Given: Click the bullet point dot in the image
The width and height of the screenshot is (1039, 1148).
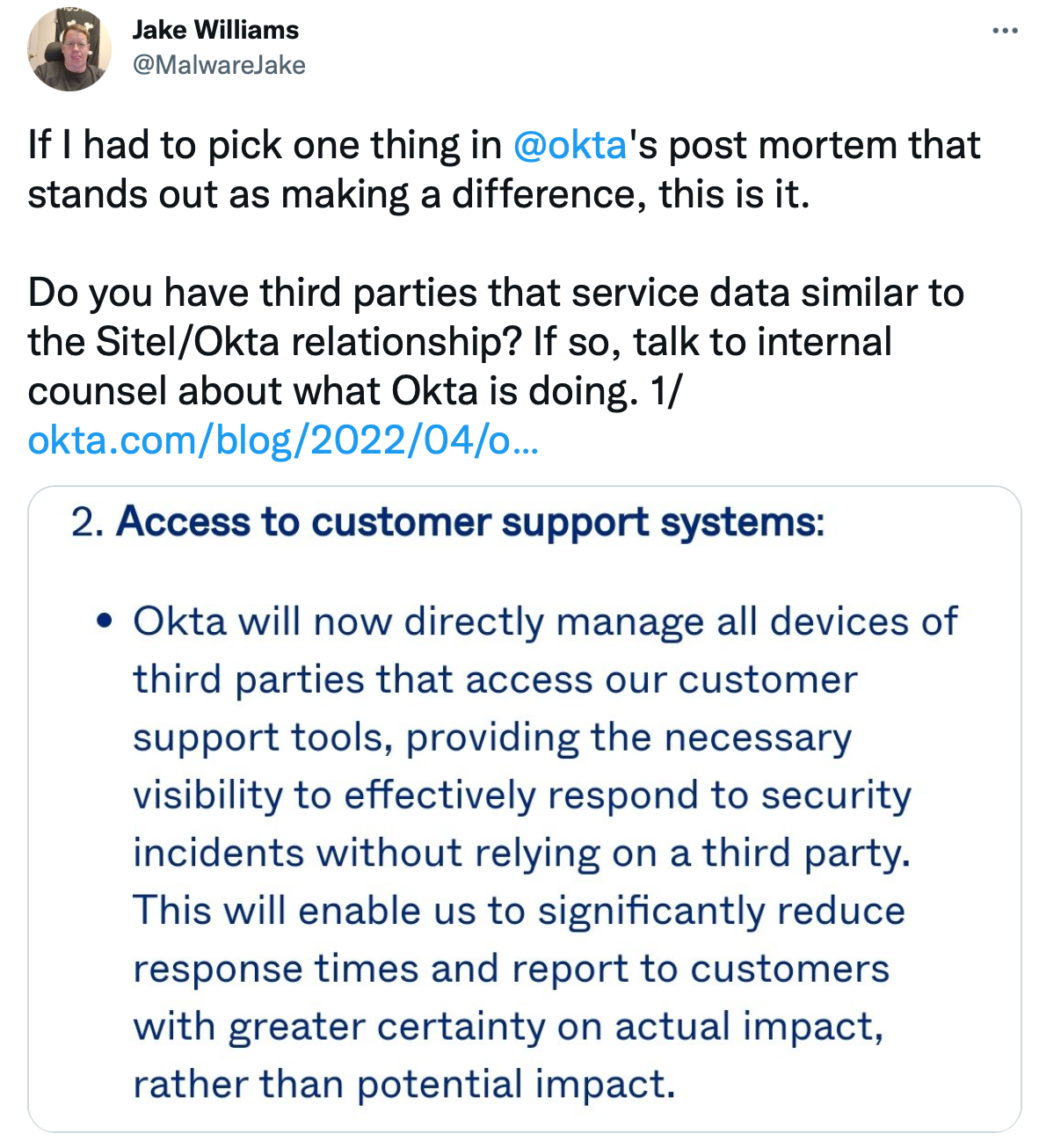Looking at the screenshot, I should 105,621.
